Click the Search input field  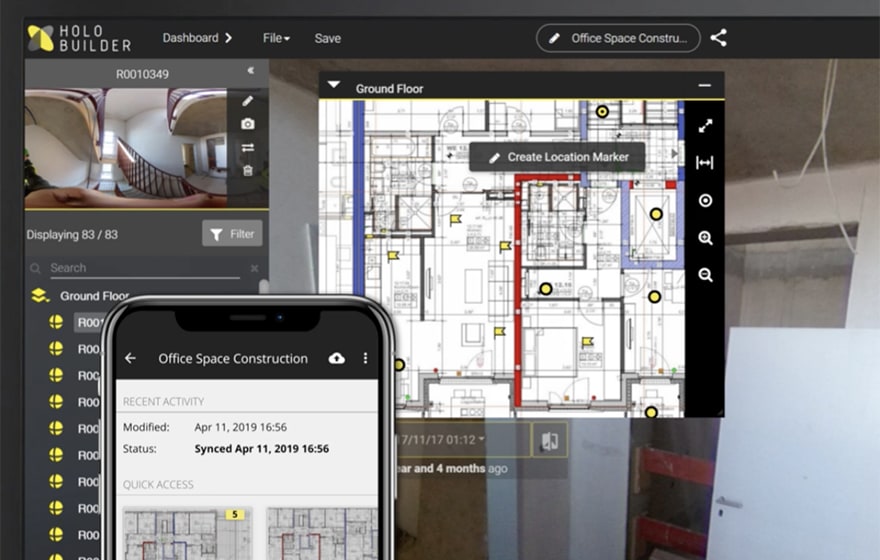145,268
